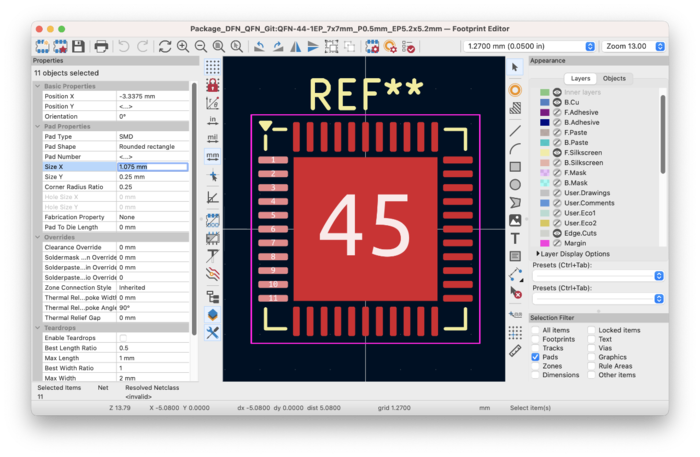Select the Add Text tool
The width and height of the screenshot is (700, 457).
(515, 238)
